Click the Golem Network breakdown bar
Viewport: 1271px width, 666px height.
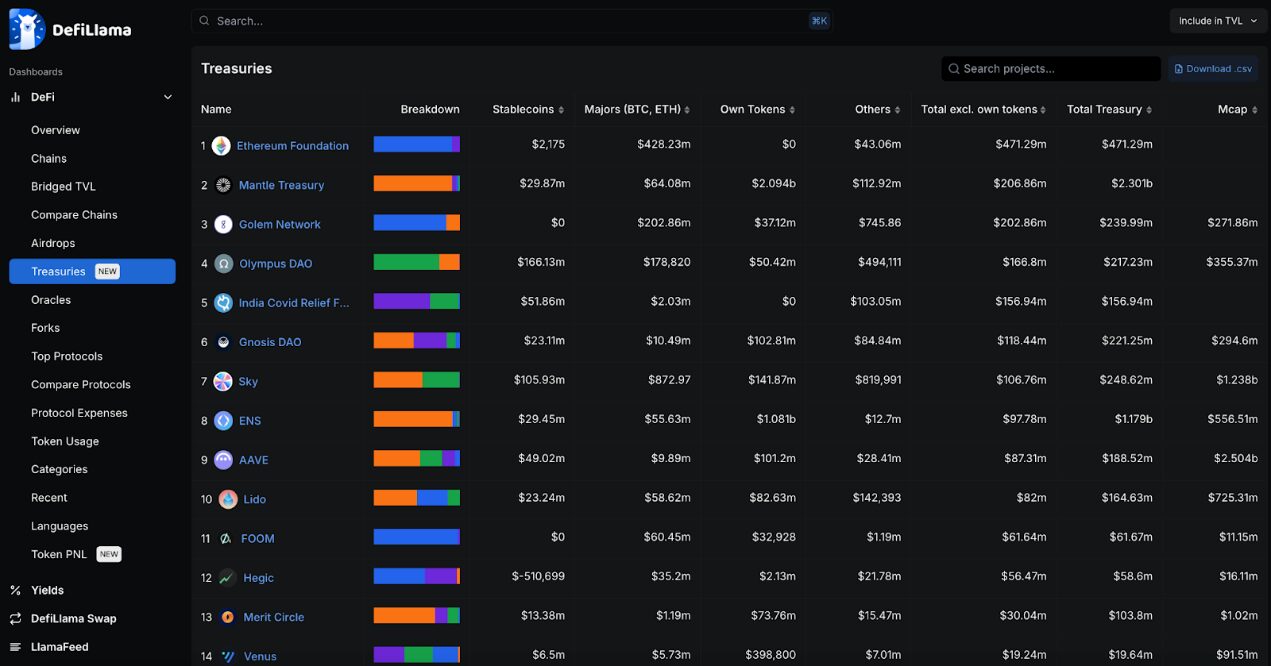(x=416, y=224)
